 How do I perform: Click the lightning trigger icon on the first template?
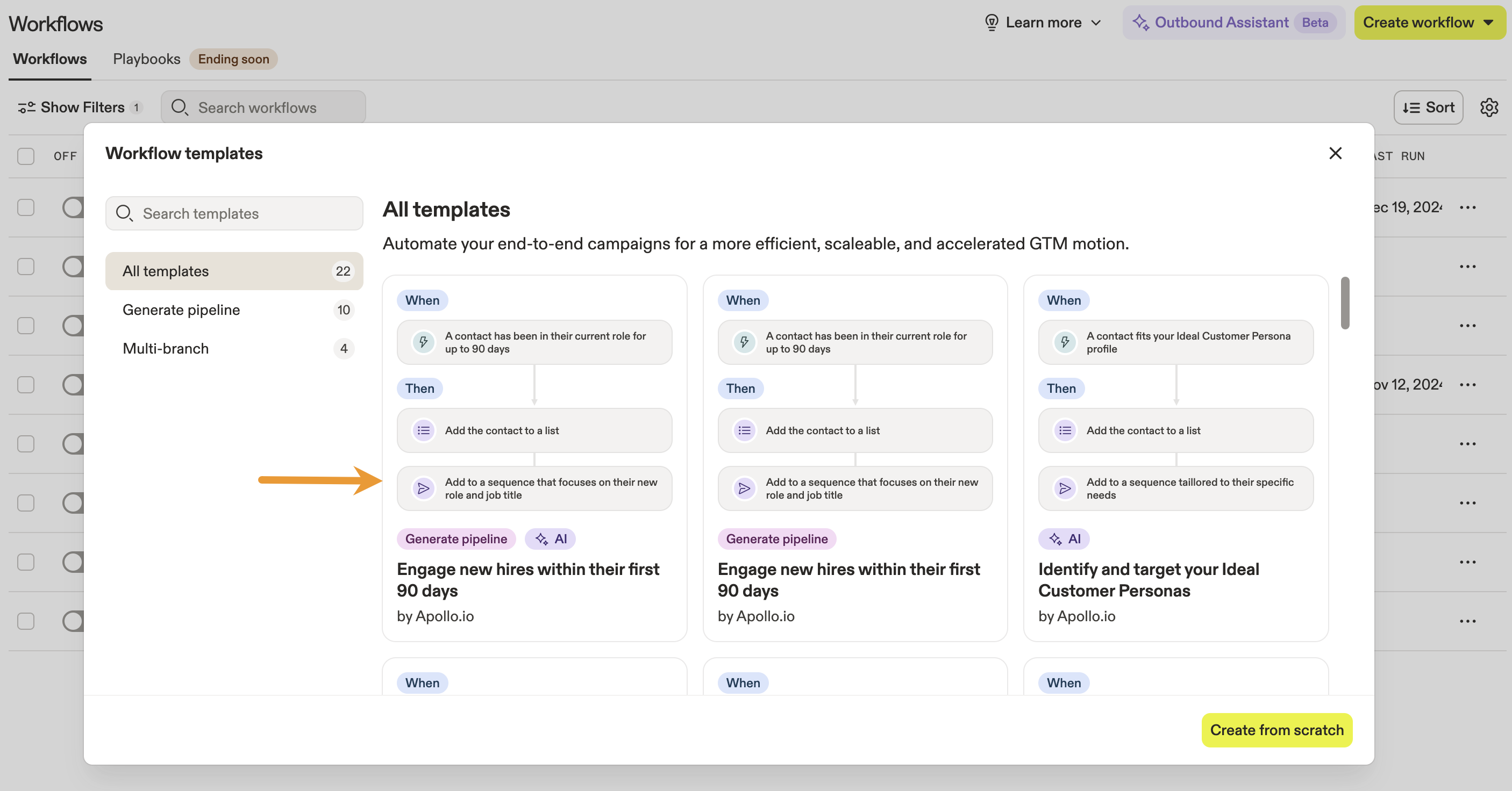point(424,342)
